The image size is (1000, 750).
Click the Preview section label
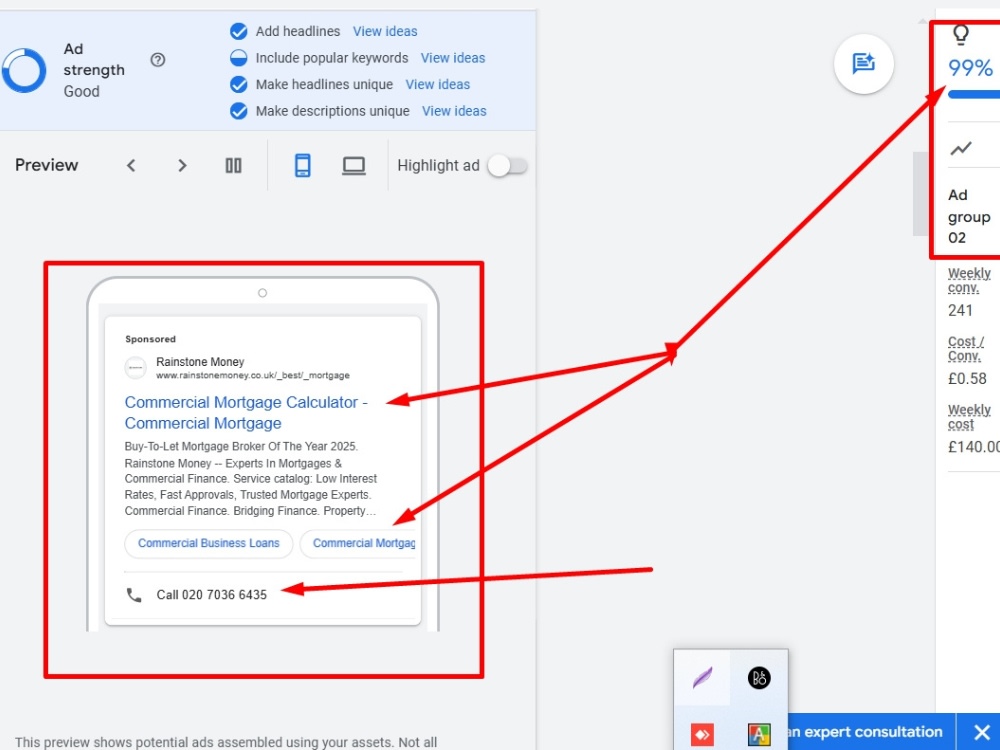tap(47, 165)
